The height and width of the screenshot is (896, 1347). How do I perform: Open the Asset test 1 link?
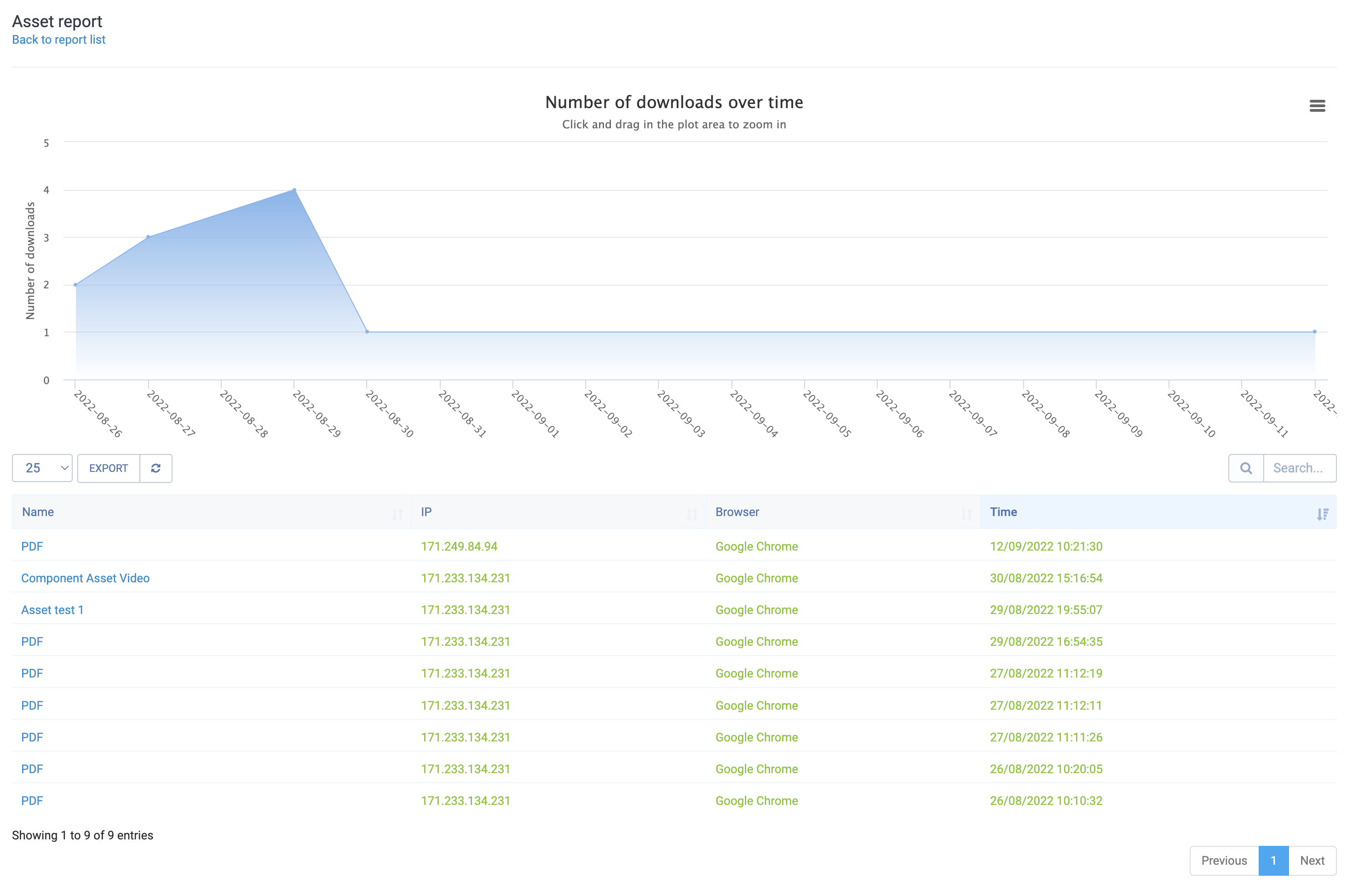pyautogui.click(x=52, y=610)
